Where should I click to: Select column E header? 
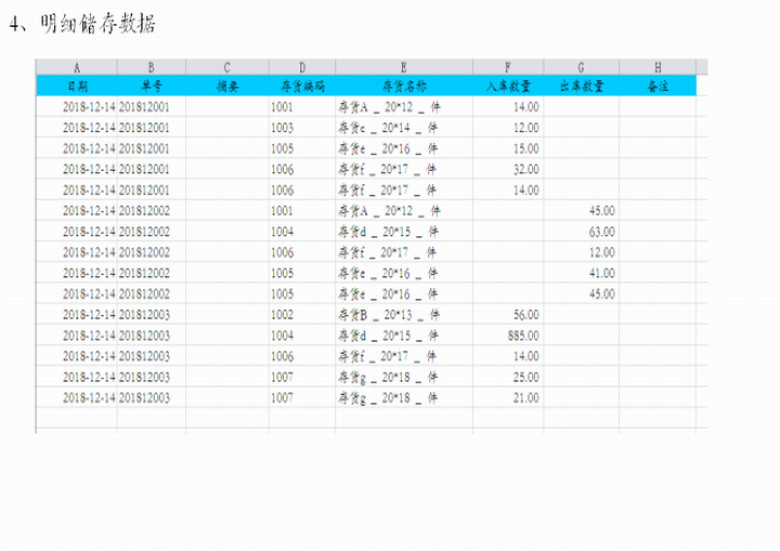point(404,67)
